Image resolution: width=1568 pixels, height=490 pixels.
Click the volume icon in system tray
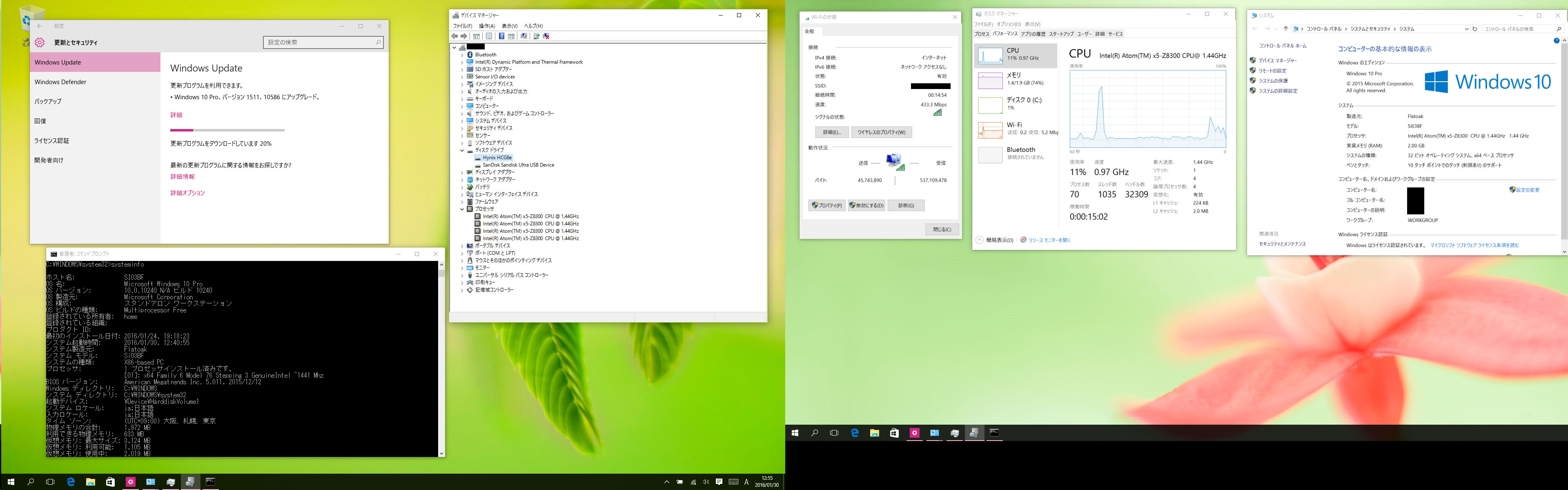[706, 482]
